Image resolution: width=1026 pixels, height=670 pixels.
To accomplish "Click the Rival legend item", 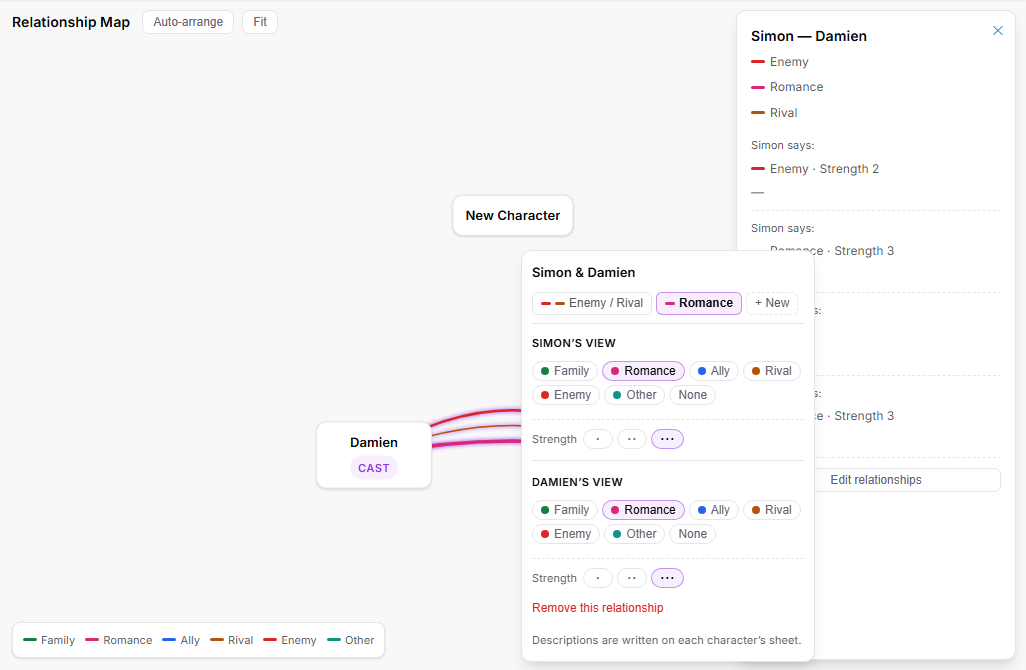I will pos(232,640).
